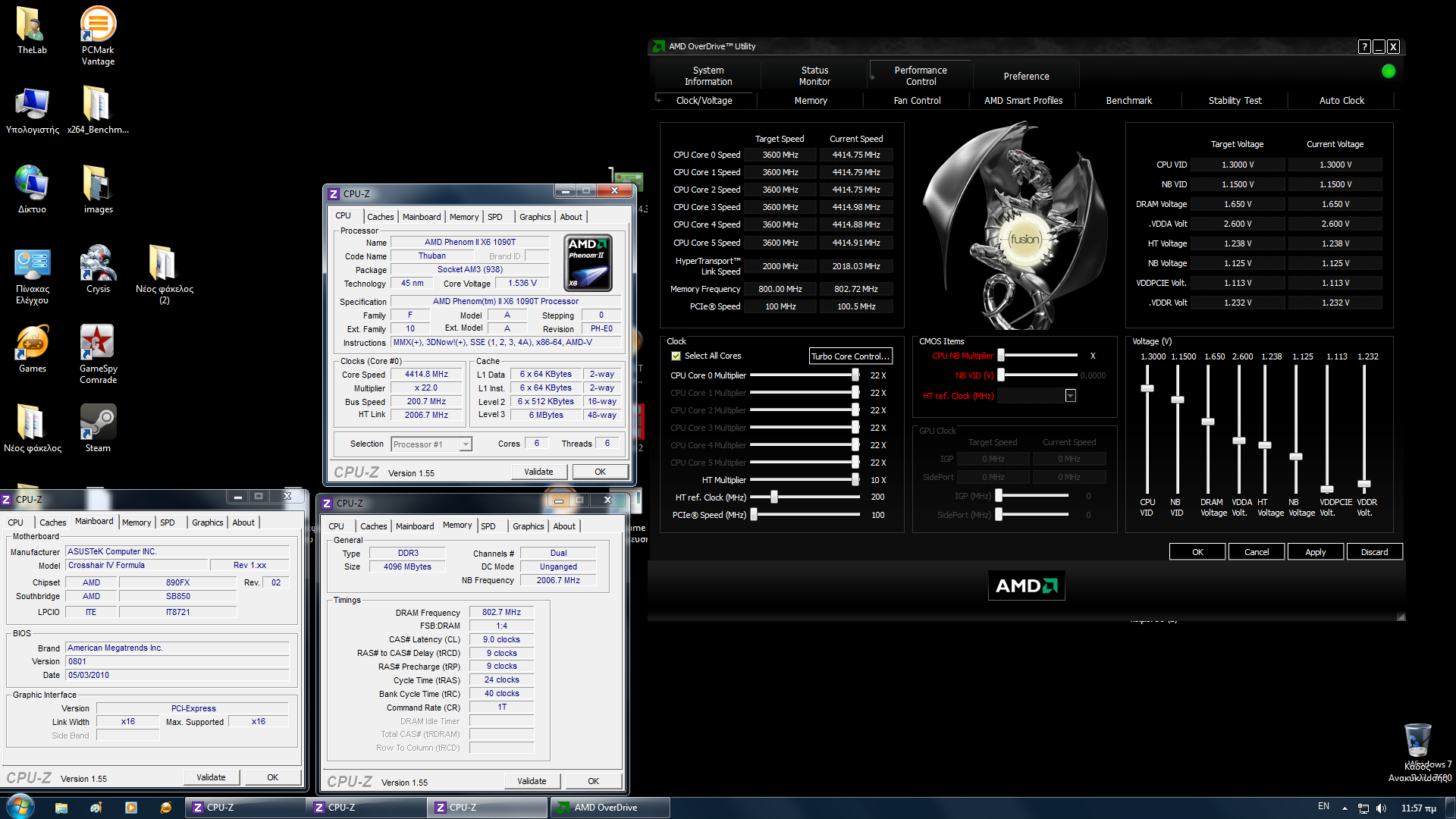The image size is (1456, 819).
Task: Open the control panel desktop icon
Action: [32, 275]
